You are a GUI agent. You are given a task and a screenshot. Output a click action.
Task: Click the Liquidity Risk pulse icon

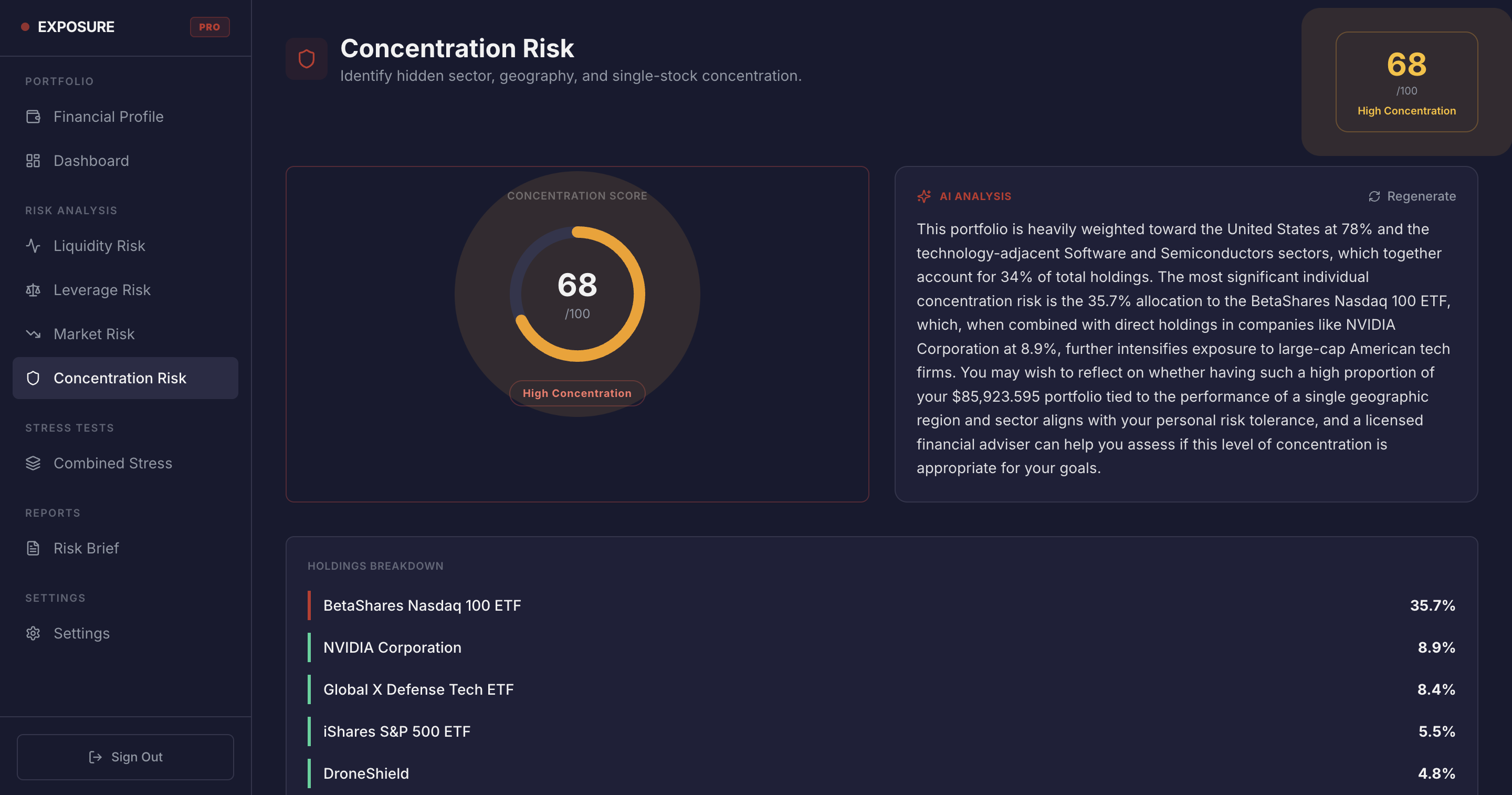click(33, 246)
